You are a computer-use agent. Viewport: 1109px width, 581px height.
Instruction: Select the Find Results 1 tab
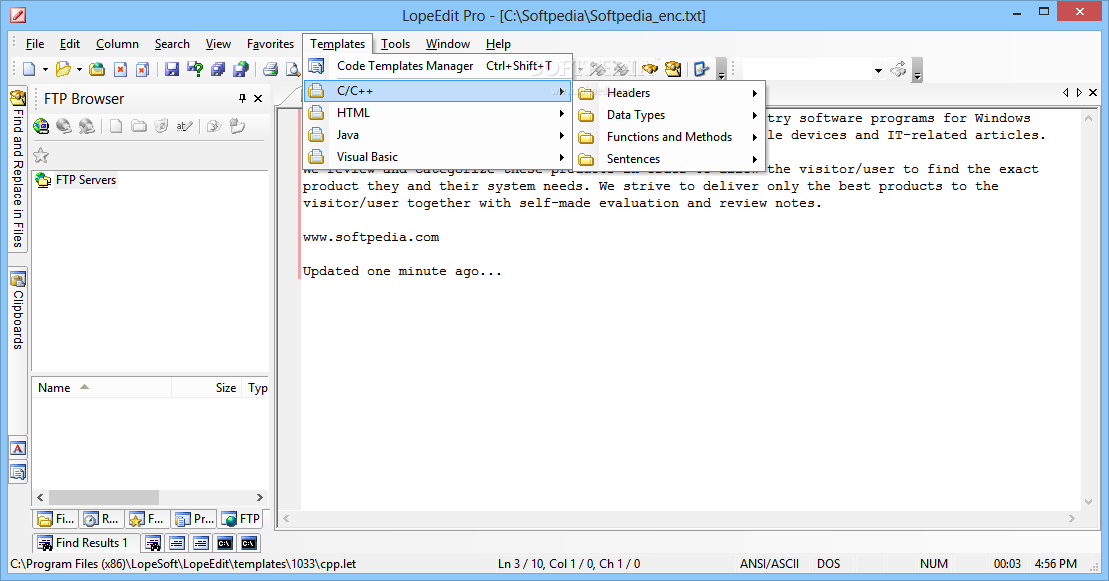click(84, 543)
